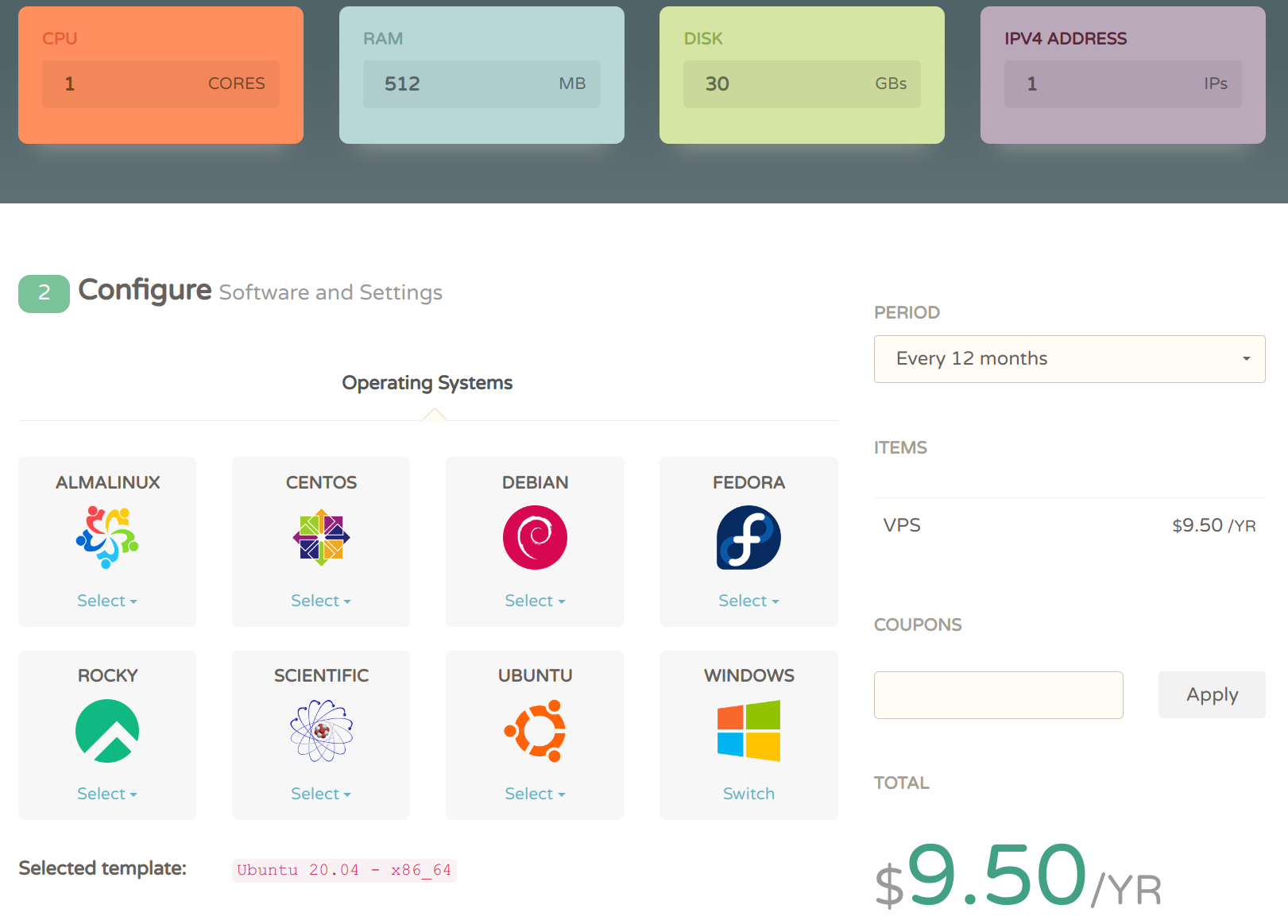
Task: Click the IPv4 address IPs field
Action: pos(1123,84)
